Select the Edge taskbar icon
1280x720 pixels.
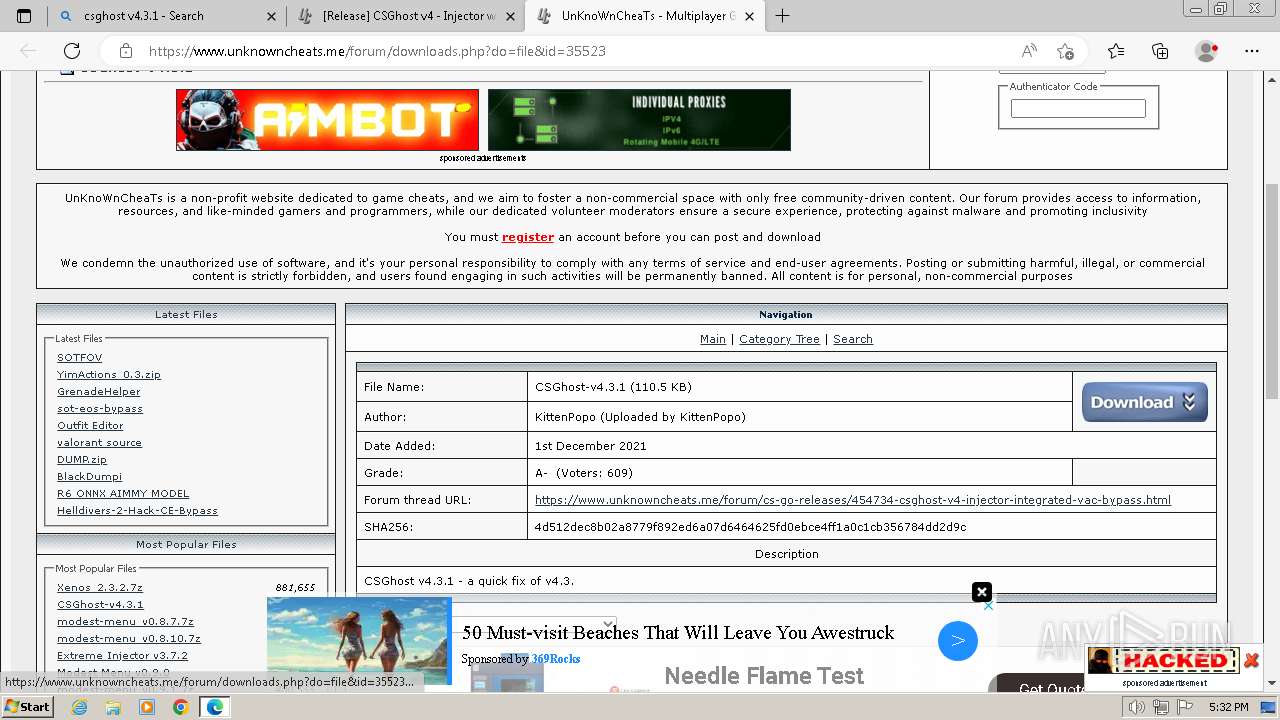[215, 707]
